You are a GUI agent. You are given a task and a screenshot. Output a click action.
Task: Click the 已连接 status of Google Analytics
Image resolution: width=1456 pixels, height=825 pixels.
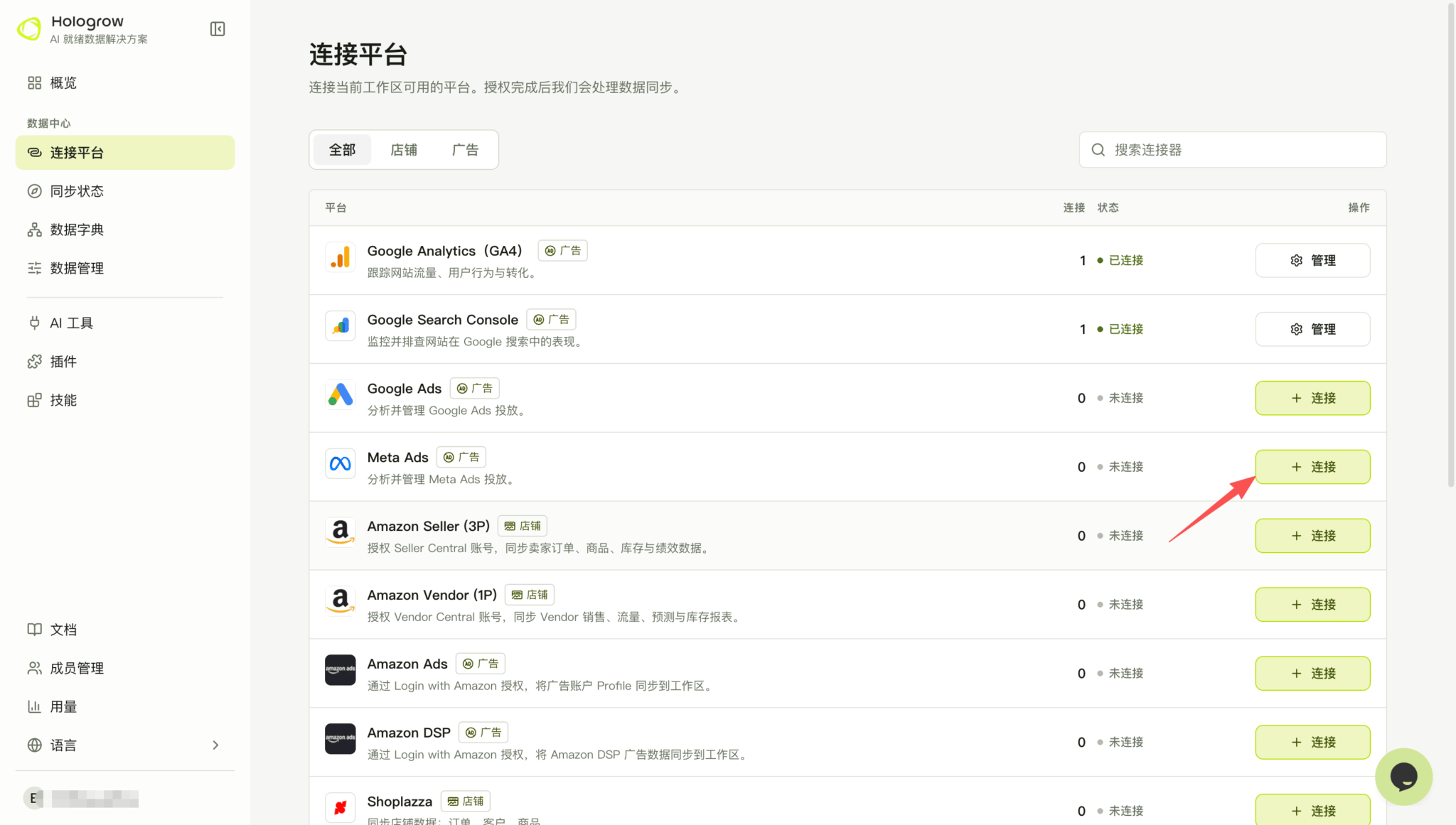click(x=1120, y=260)
